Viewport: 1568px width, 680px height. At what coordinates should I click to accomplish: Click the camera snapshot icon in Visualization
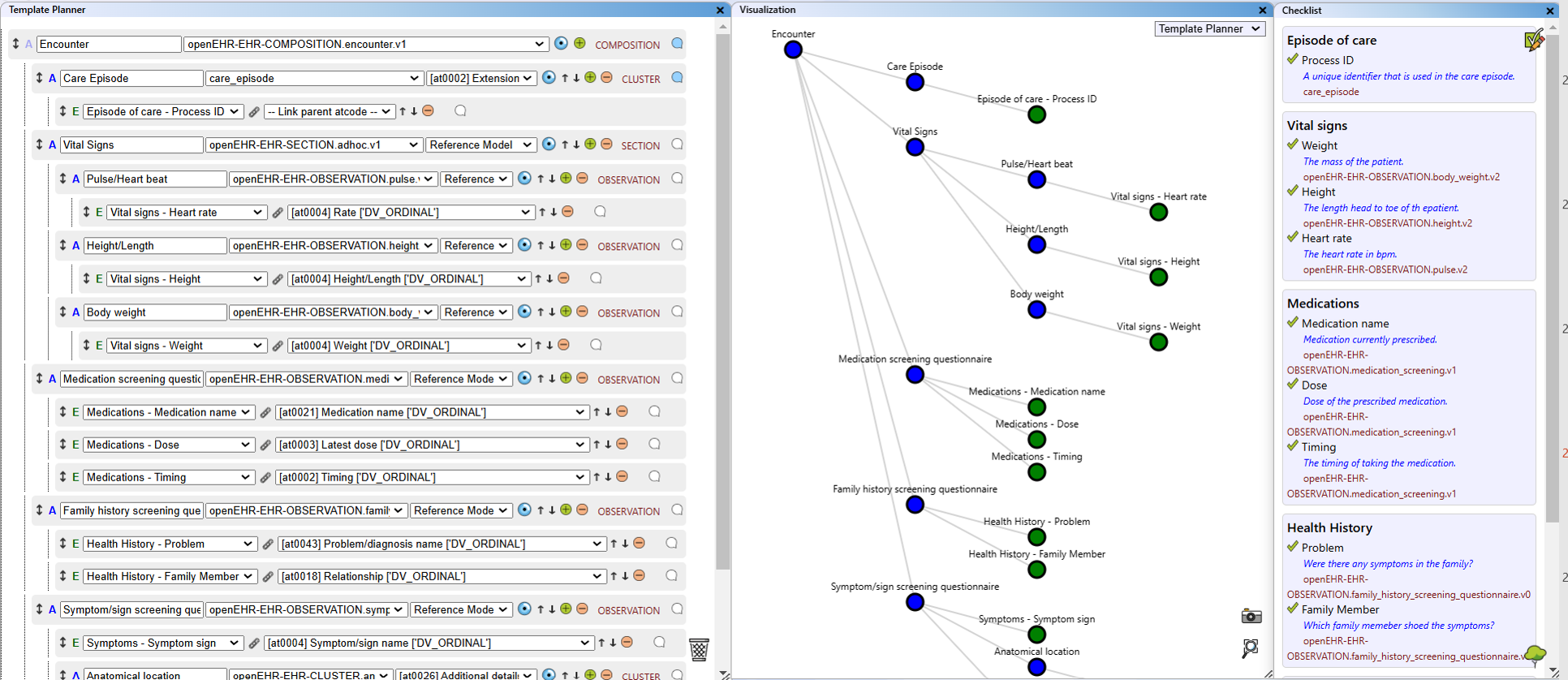[x=1251, y=617]
